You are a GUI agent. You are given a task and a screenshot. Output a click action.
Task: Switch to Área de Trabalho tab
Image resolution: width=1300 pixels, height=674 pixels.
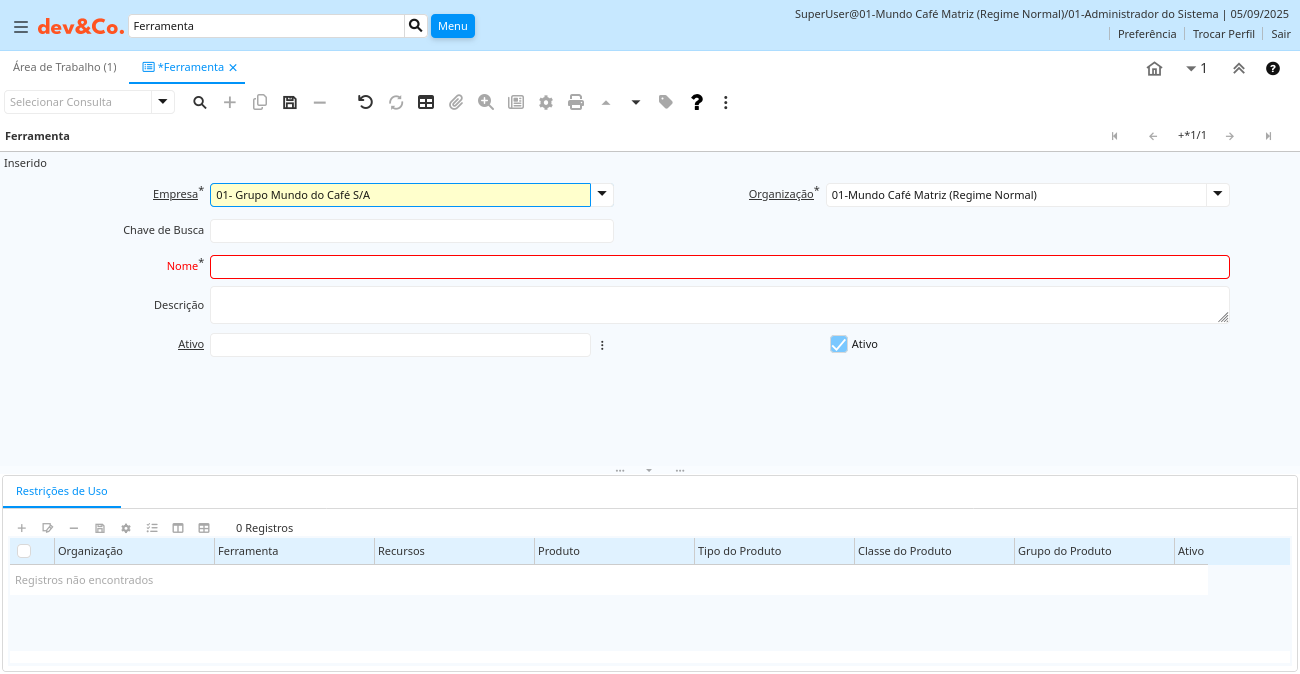pyautogui.click(x=64, y=67)
